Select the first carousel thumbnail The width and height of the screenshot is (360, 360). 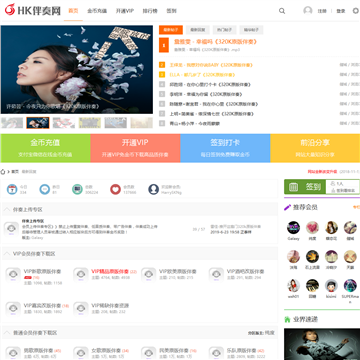12,123
